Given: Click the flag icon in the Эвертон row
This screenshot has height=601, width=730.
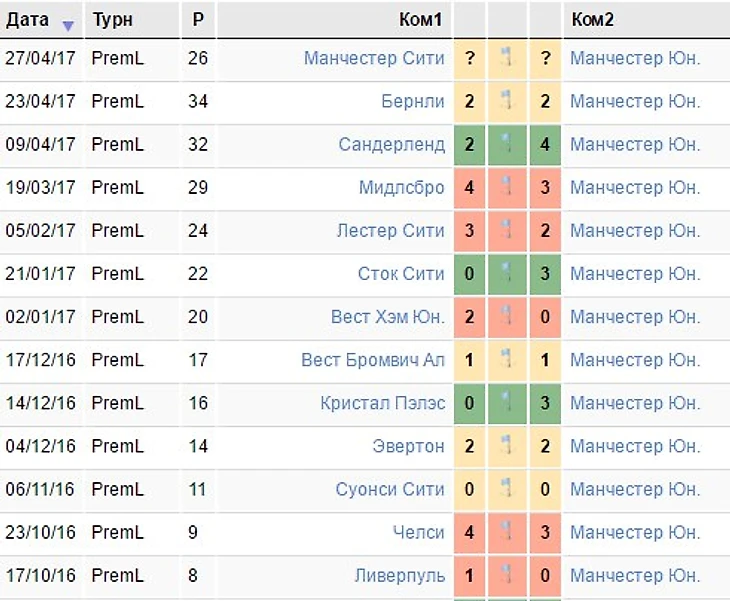Looking at the screenshot, I should coord(507,446).
